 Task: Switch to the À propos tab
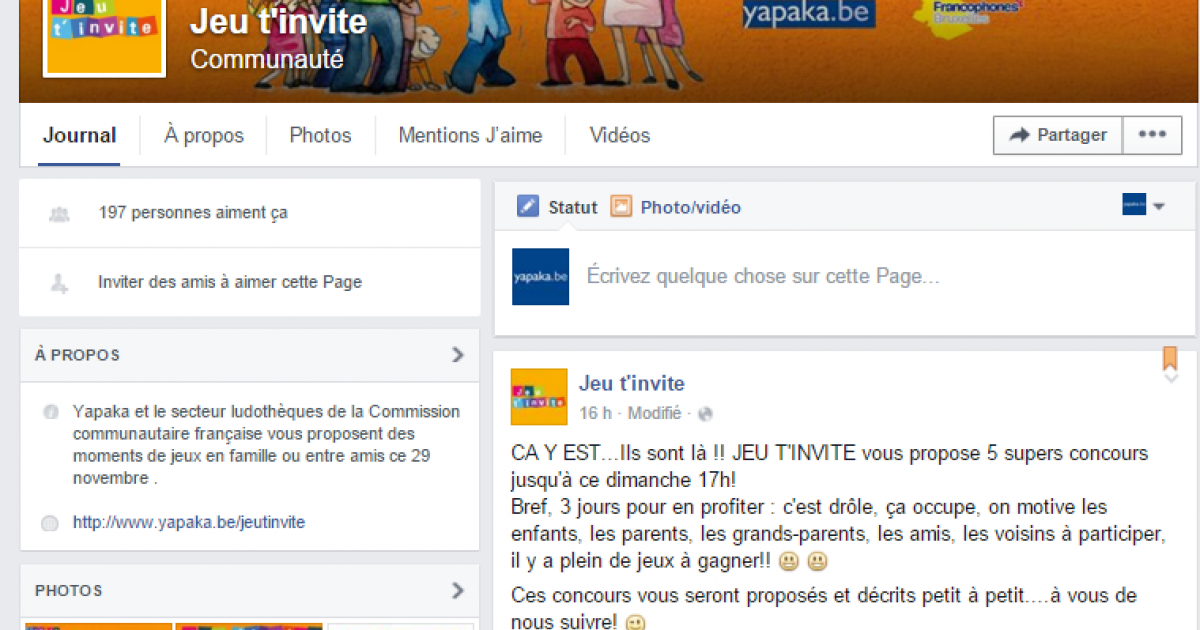204,135
